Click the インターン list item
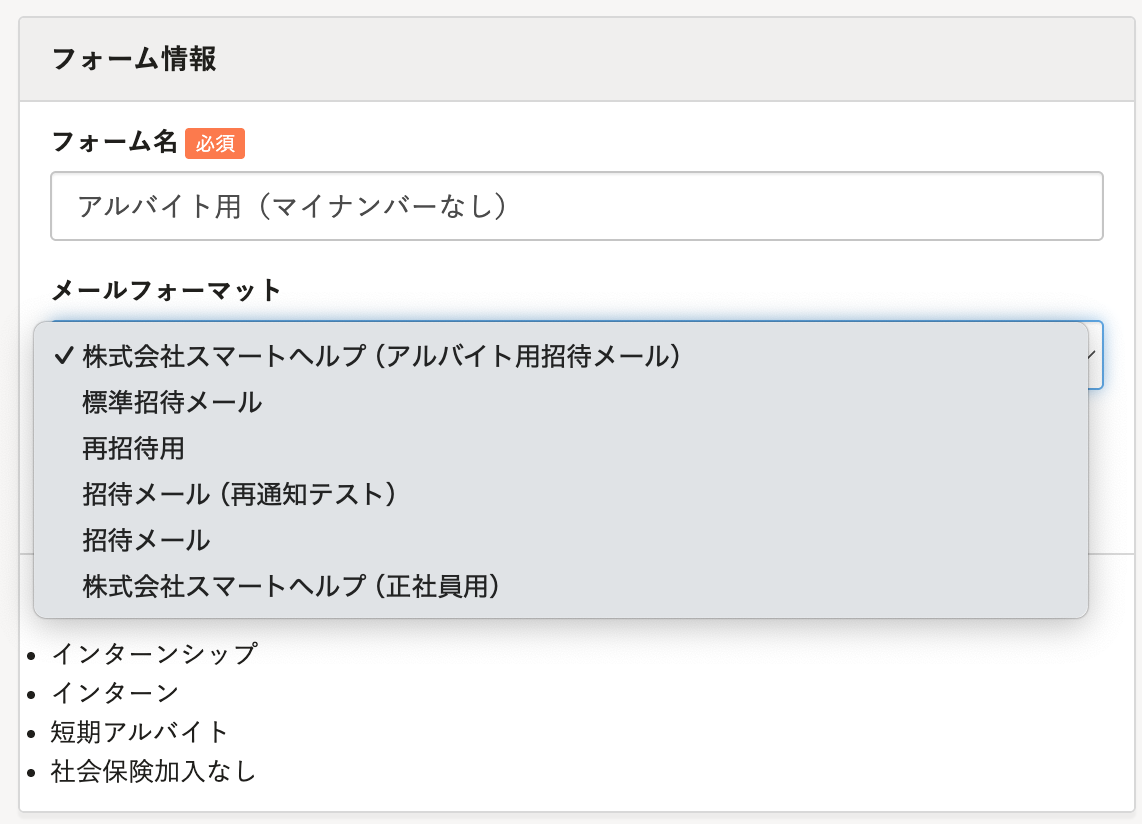The height and width of the screenshot is (824, 1142). 115,692
